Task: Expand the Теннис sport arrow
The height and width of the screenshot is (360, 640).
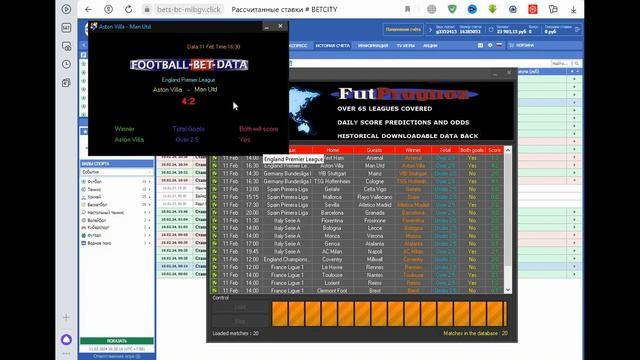Action: click(x=149, y=189)
